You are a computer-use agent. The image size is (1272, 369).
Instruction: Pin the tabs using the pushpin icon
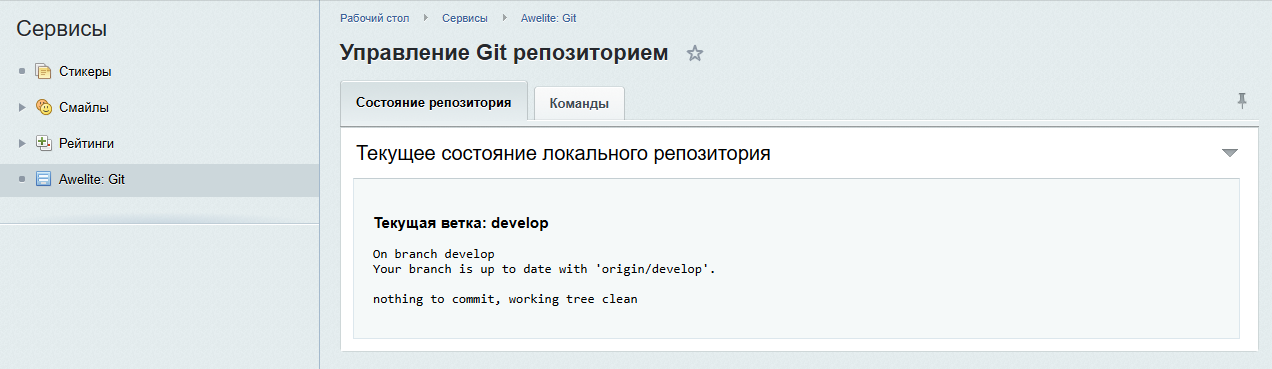pyautogui.click(x=1242, y=100)
